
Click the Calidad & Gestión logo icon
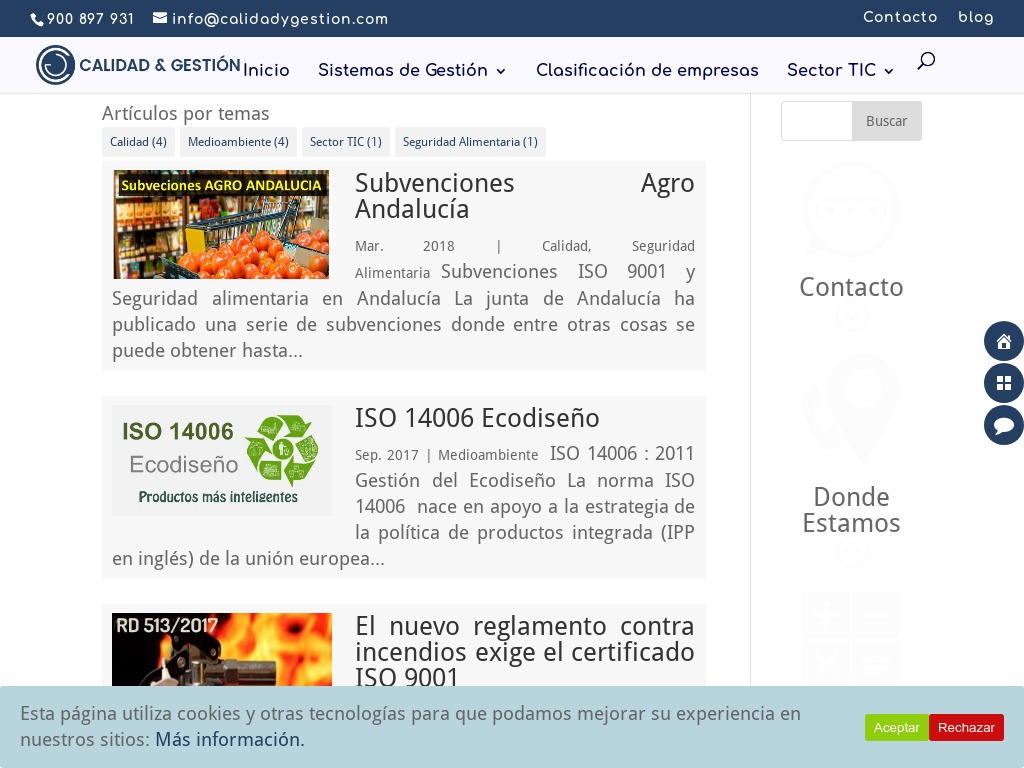[56, 64]
